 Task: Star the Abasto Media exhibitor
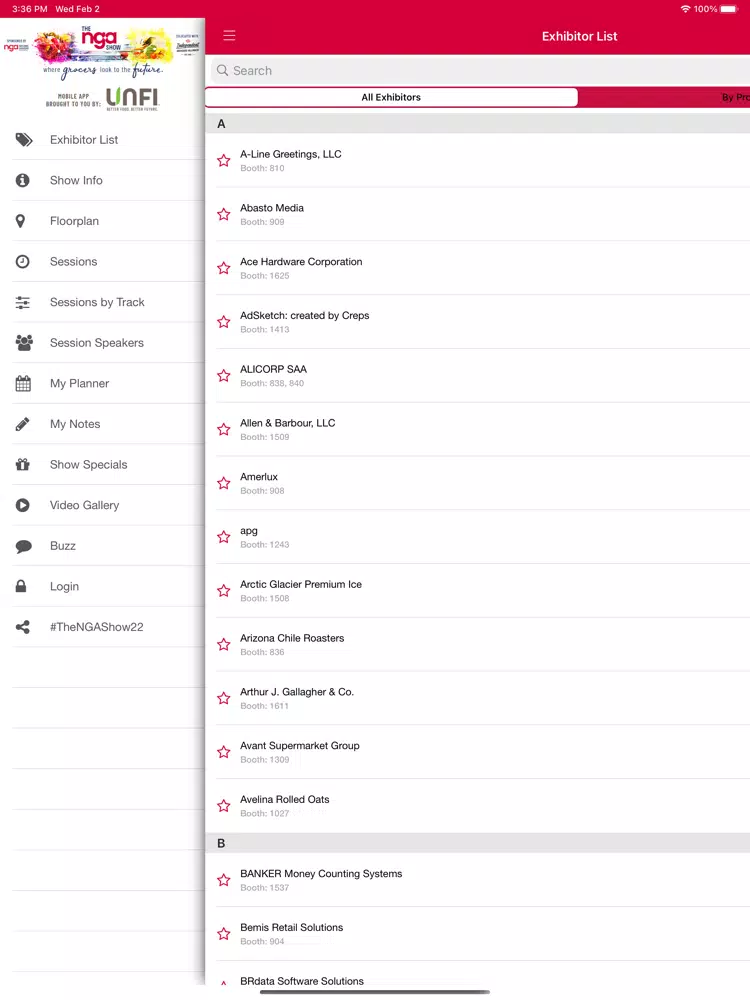(223, 214)
